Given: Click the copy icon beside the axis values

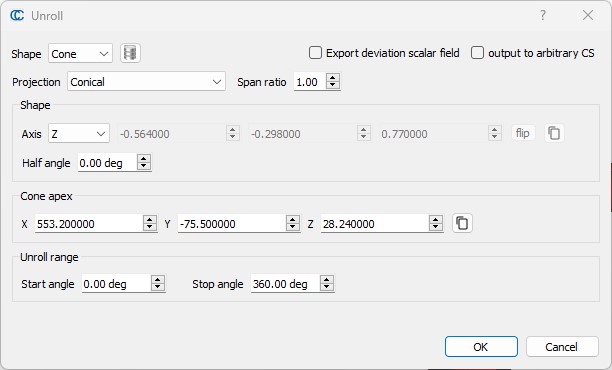Looking at the screenshot, I should (554, 133).
